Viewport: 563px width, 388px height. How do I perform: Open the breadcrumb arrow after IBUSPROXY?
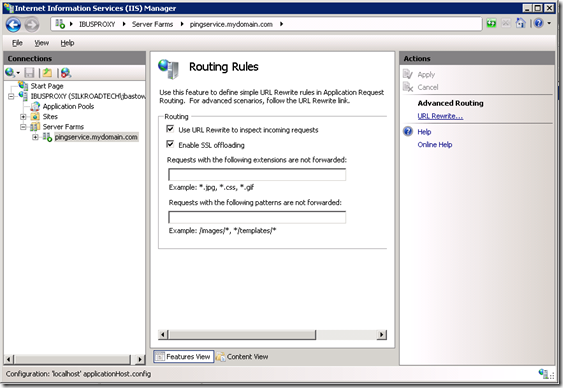(124, 24)
